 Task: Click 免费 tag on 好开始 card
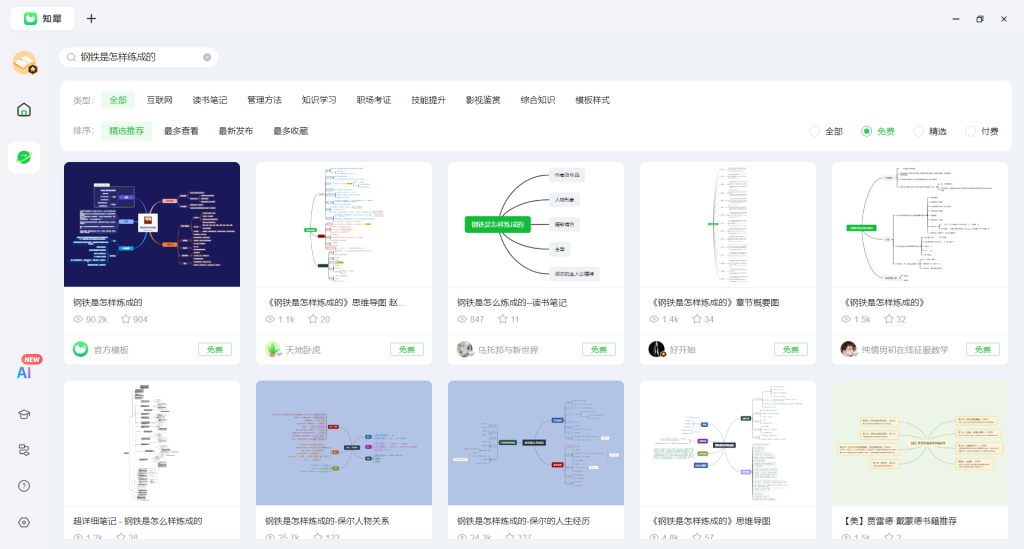click(791, 349)
